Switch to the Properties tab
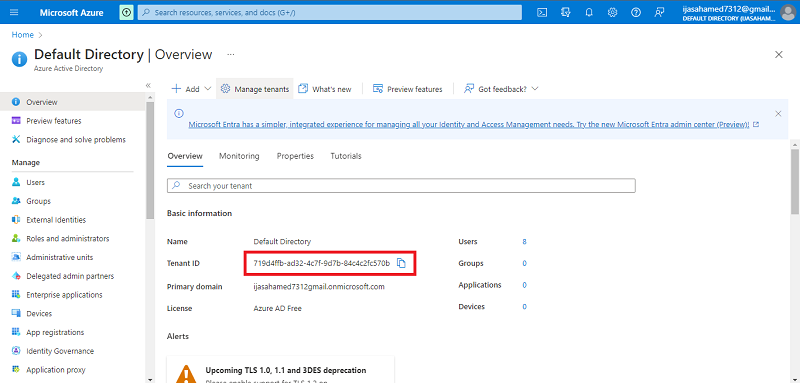 [x=295, y=156]
